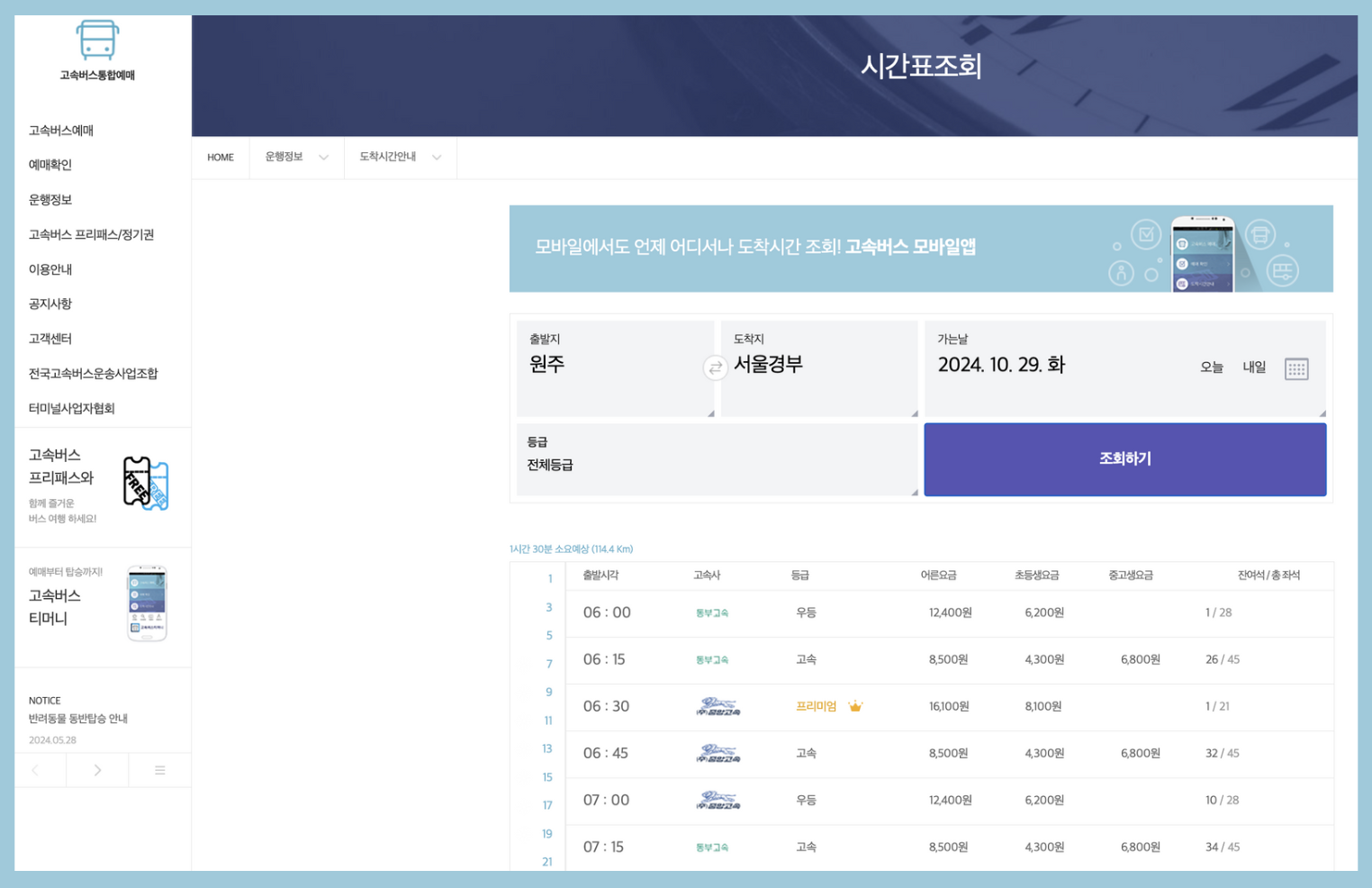Click the 조회하기 search button
The image size is (1372, 888).
coord(1125,459)
